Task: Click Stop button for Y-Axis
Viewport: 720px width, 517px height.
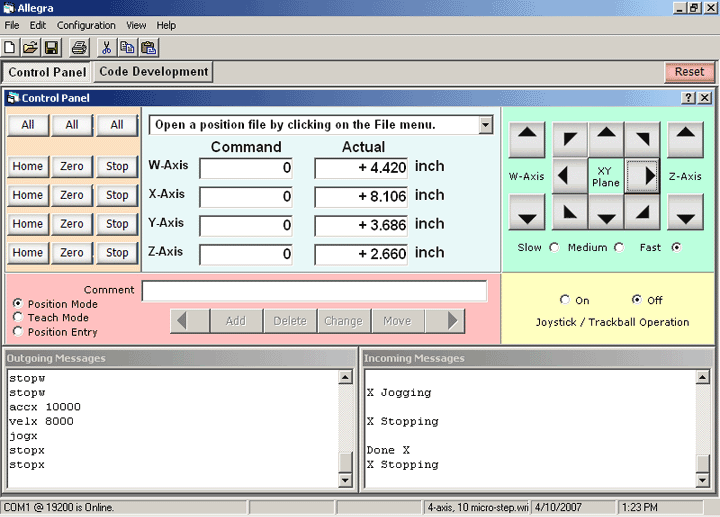Action: click(x=117, y=224)
